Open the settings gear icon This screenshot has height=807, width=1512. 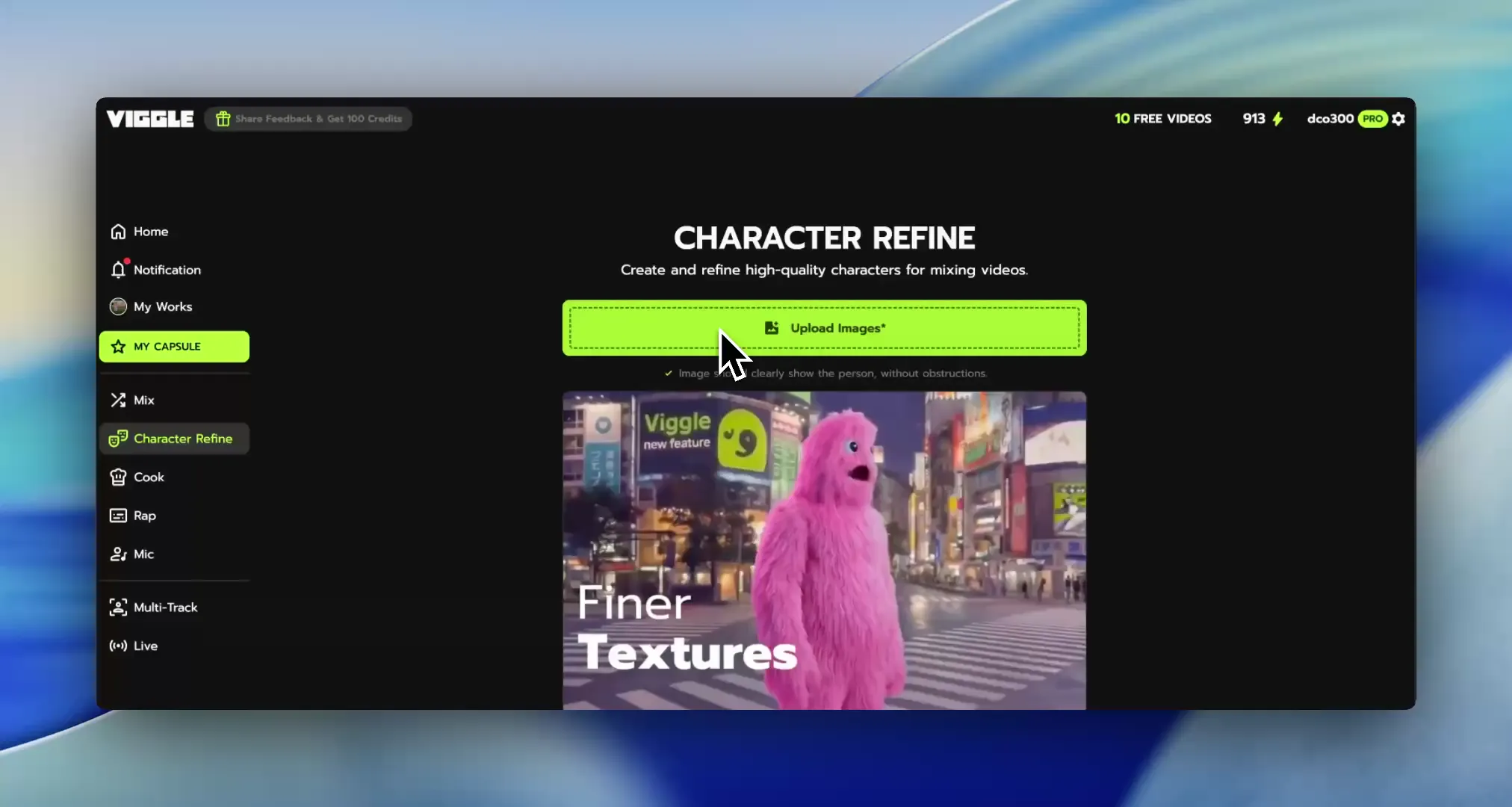coord(1398,119)
